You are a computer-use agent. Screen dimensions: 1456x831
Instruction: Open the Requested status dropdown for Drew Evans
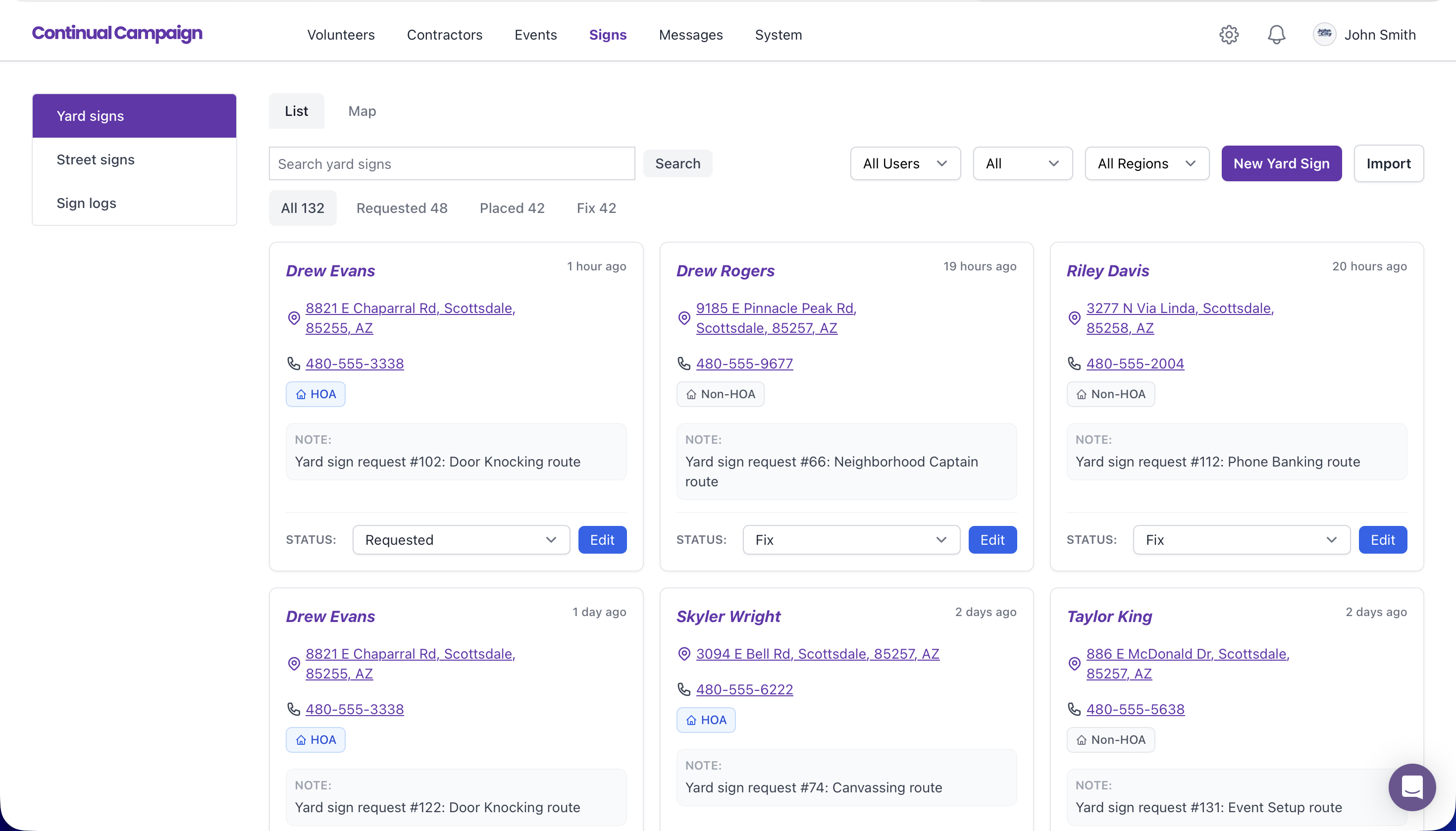tap(461, 540)
